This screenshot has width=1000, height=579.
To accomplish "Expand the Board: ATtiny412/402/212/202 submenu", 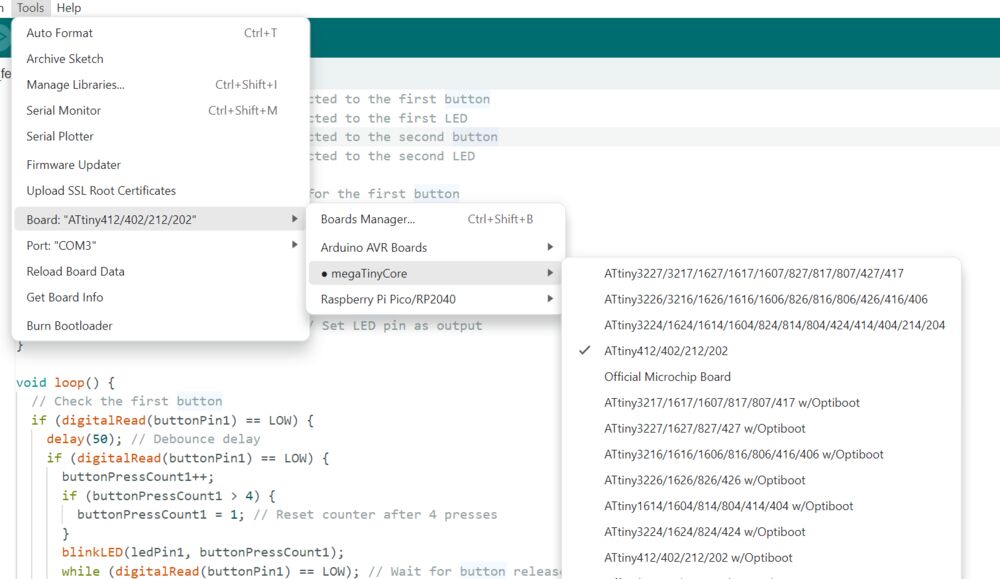I will point(160,219).
